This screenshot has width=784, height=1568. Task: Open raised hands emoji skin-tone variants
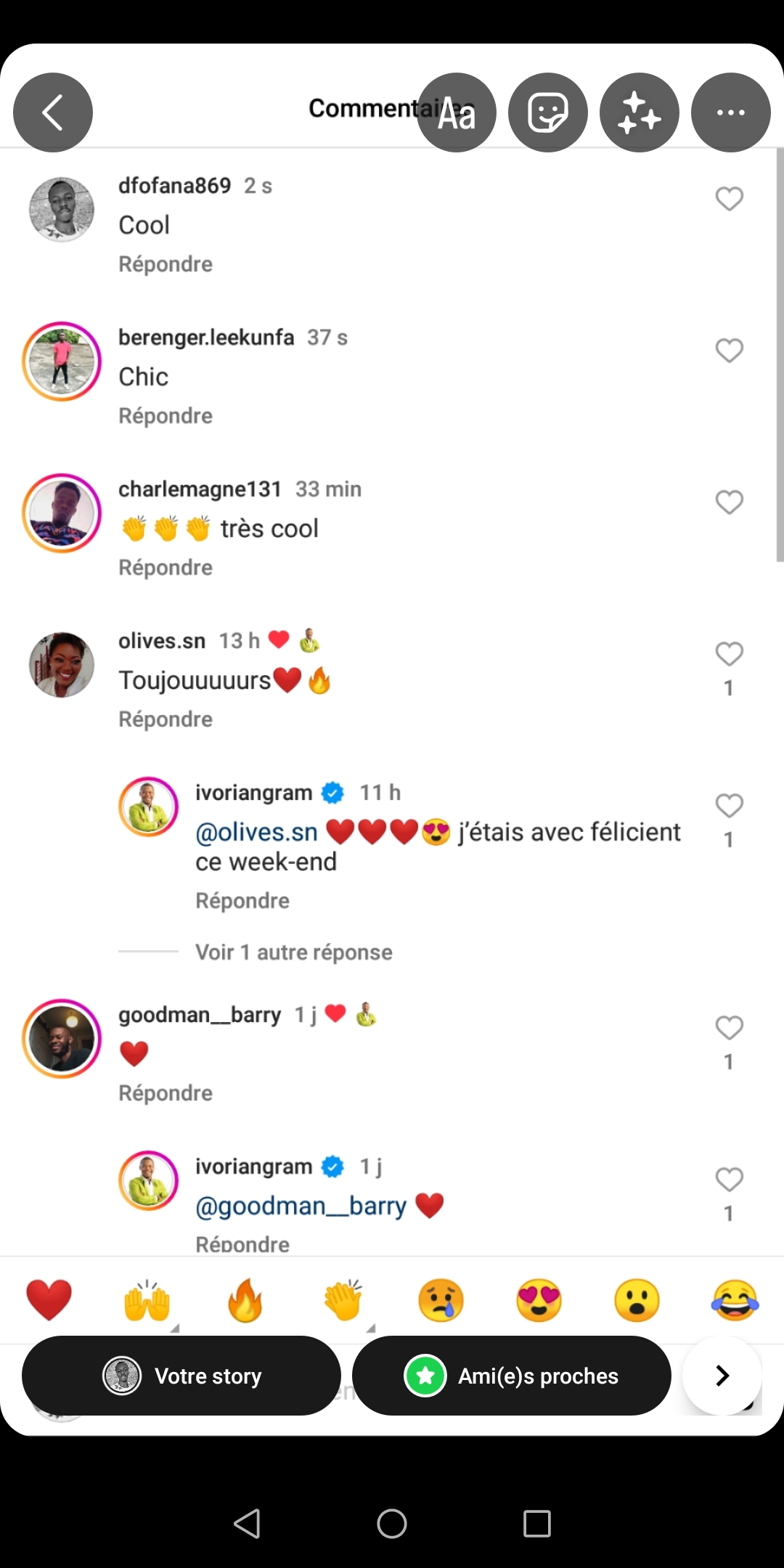pos(174,1328)
